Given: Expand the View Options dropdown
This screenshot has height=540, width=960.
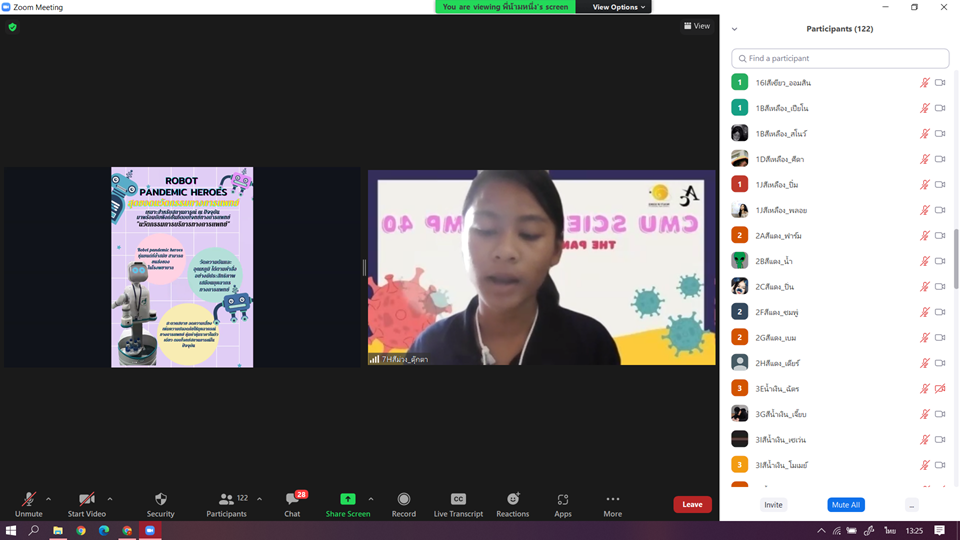Looking at the screenshot, I should pos(619,7).
